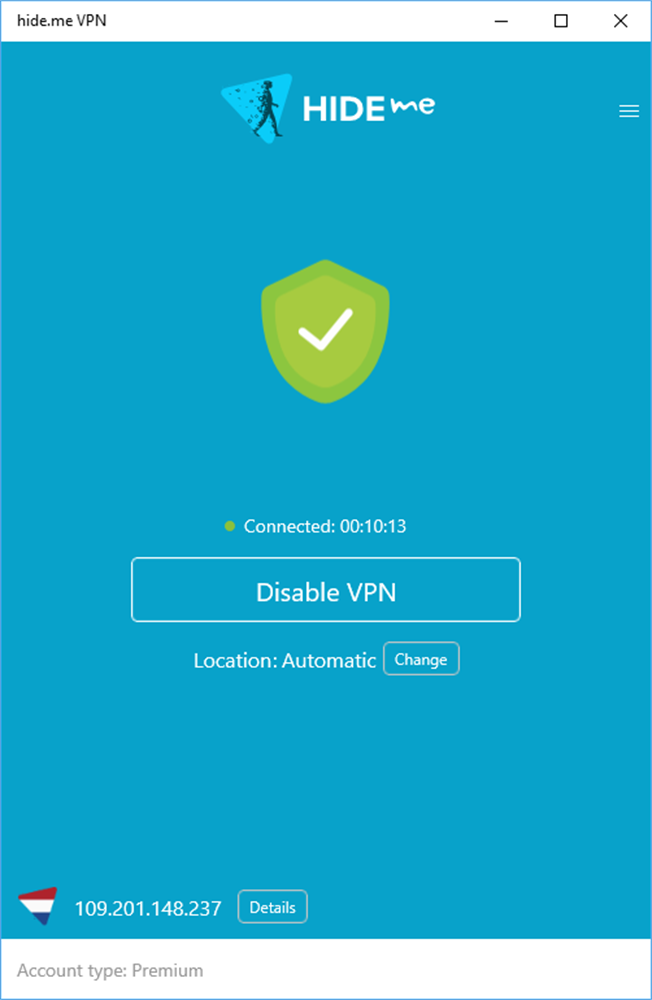
Task: Click the hide.me walking figure logo
Action: (x=256, y=108)
